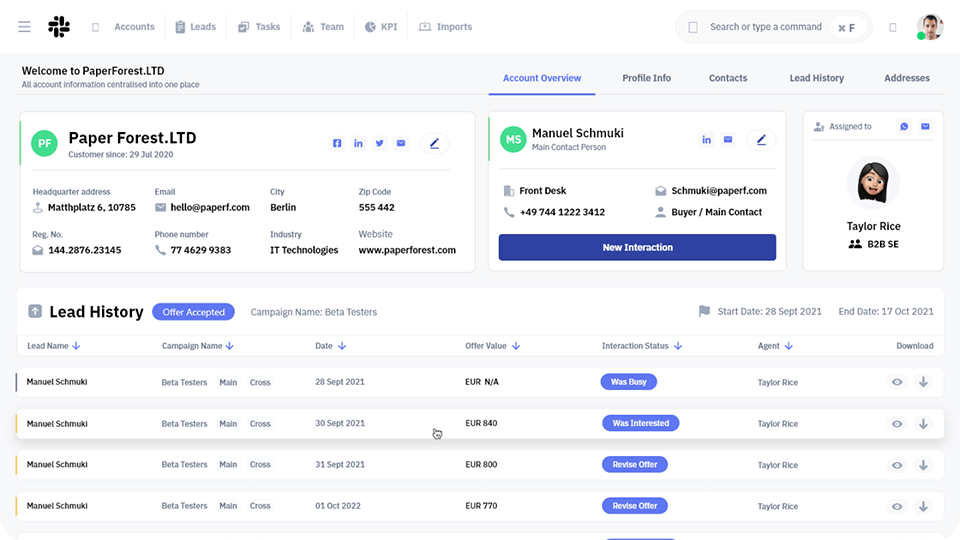This screenshot has width=960, height=540.
Task: Edit Manuel Schmuki contact card
Action: [761, 140]
